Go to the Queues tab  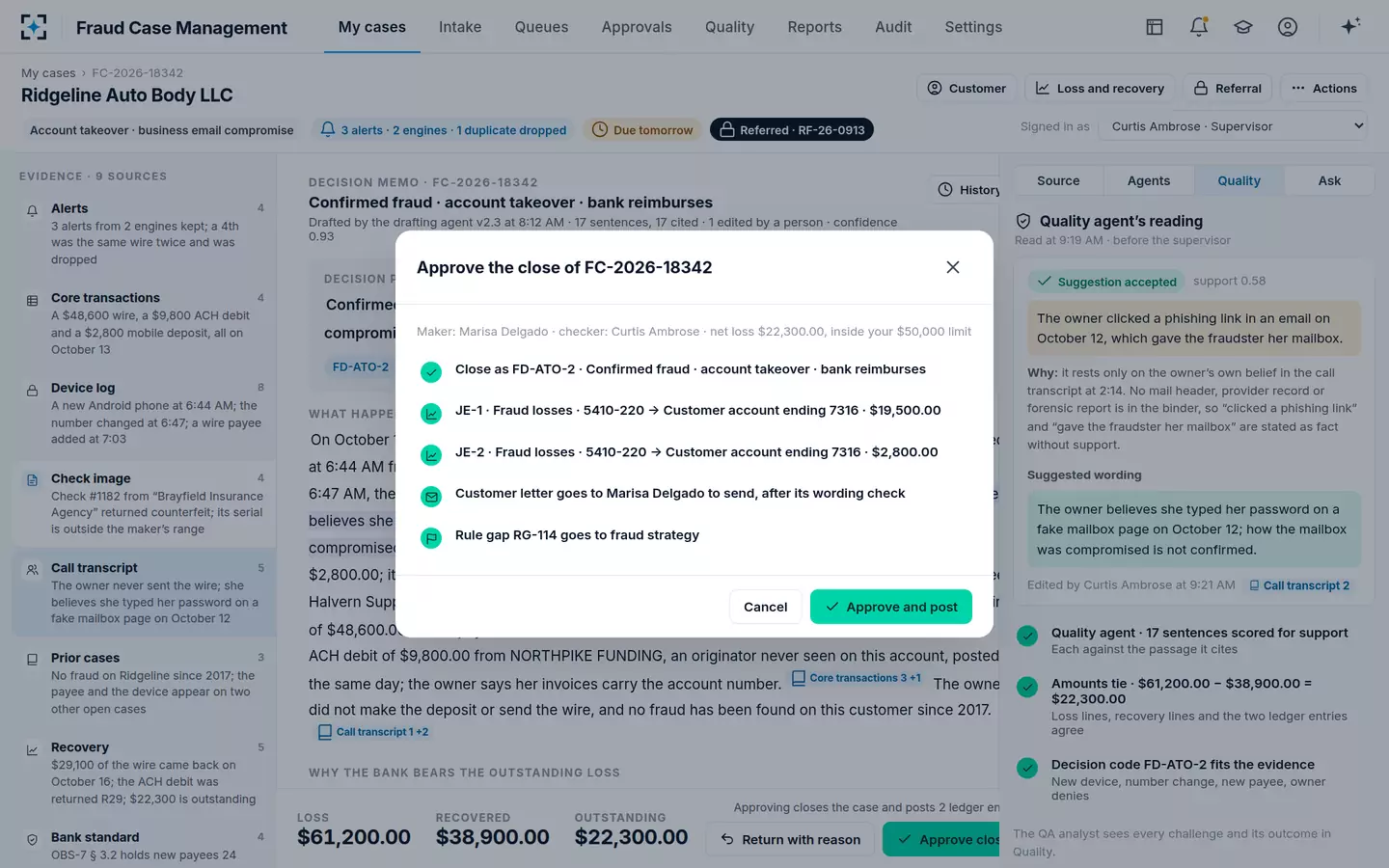pos(541,27)
